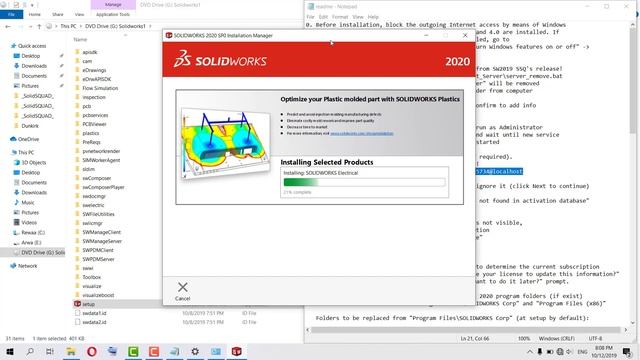Open Home ribbon tab in File Explorer

tap(35, 14)
